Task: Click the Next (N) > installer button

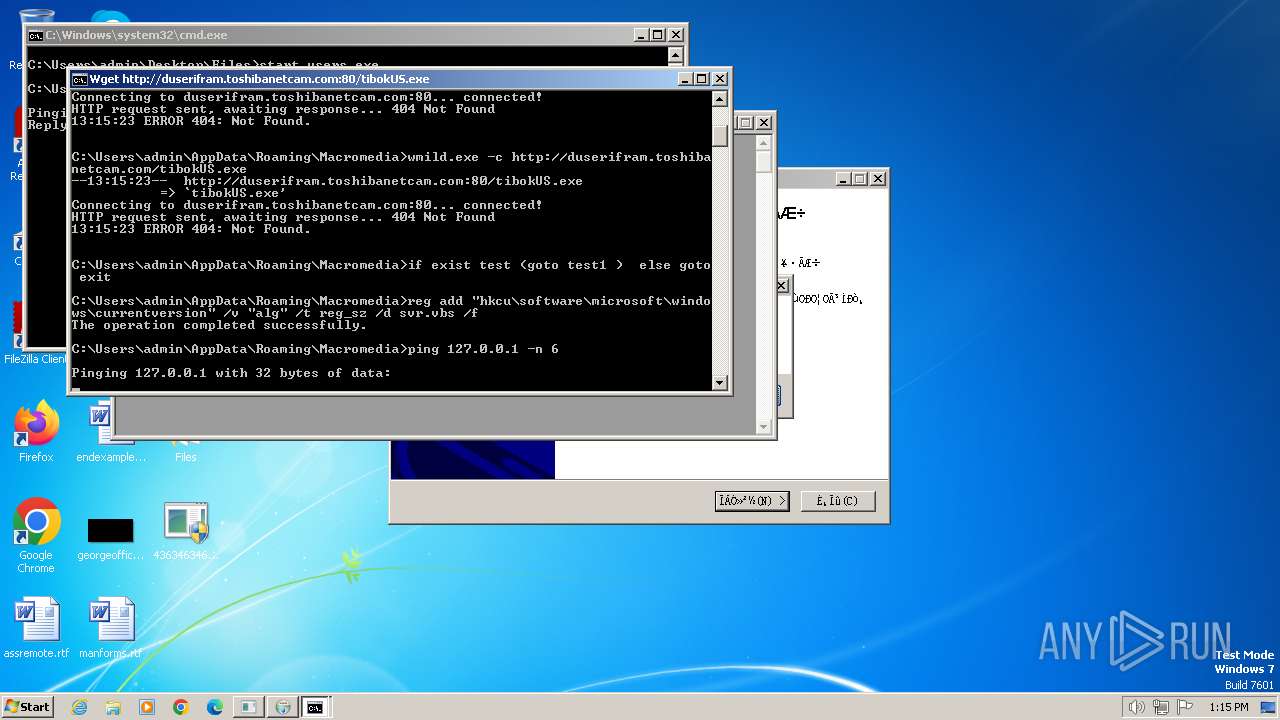Action: 752,501
